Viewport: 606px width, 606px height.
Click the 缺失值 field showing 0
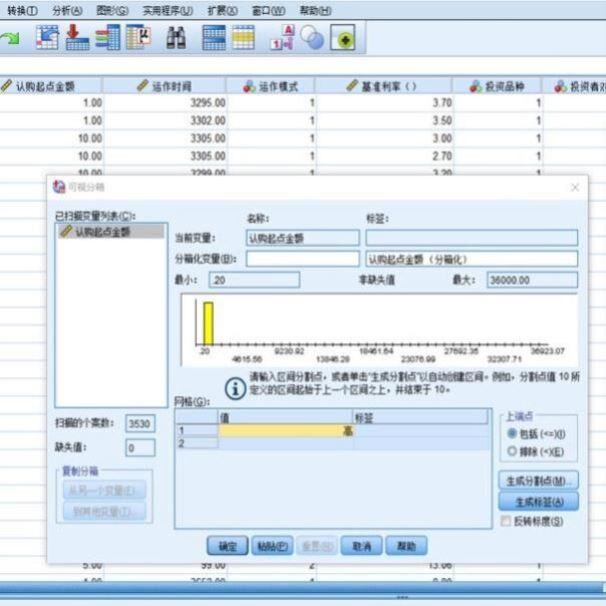[140, 448]
